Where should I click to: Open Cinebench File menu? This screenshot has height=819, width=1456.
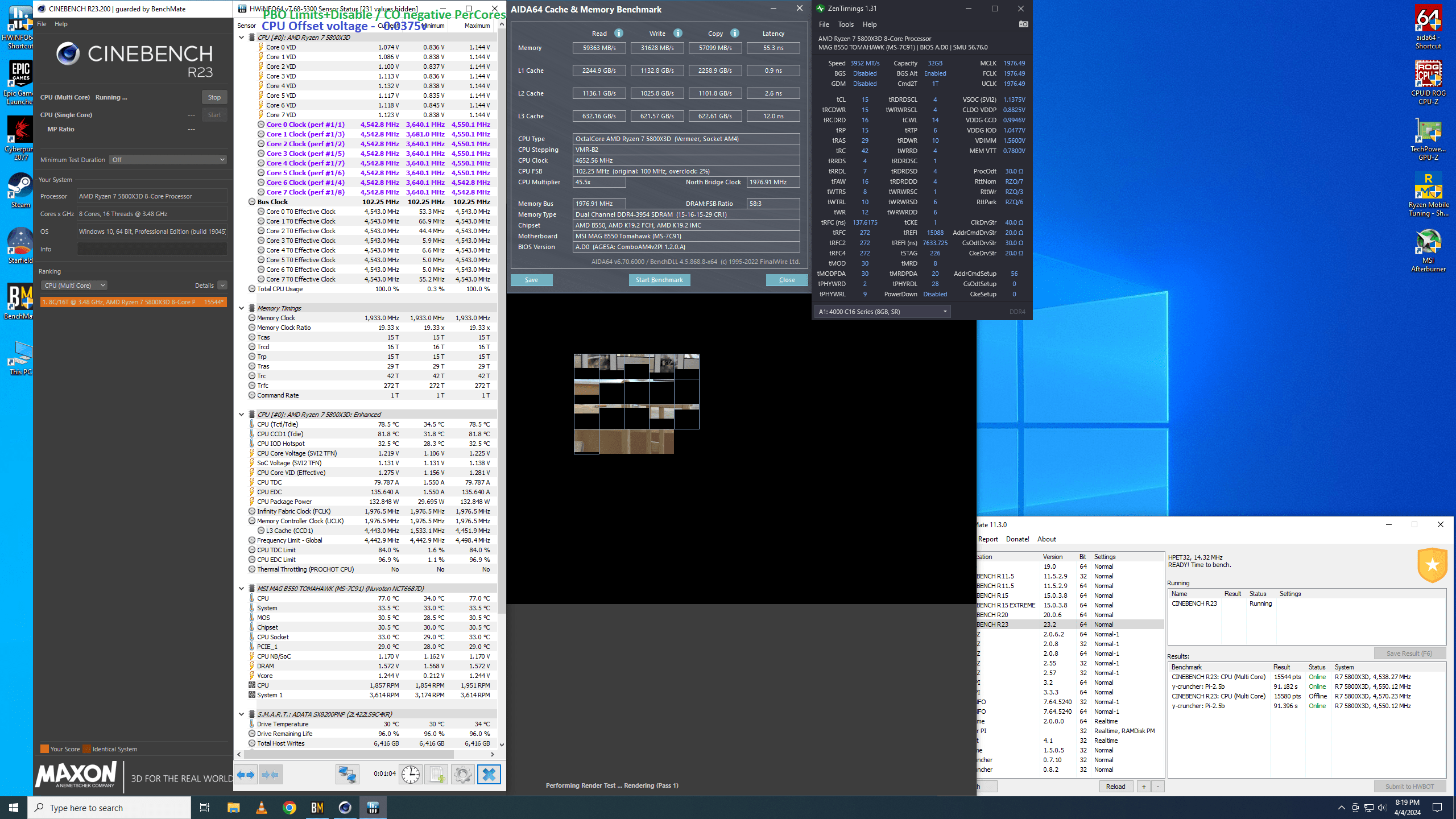(42, 24)
